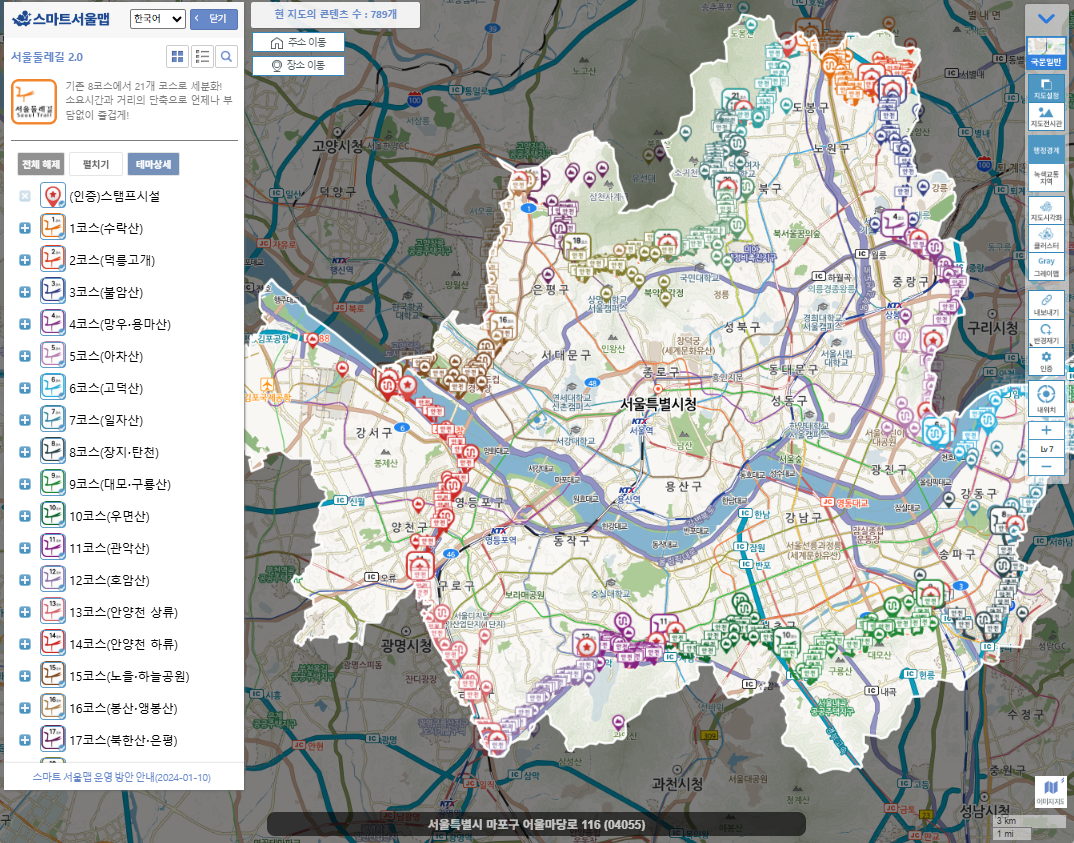Expand the 1코스(수락산) tree item
This screenshot has height=843, width=1074.
(x=25, y=228)
